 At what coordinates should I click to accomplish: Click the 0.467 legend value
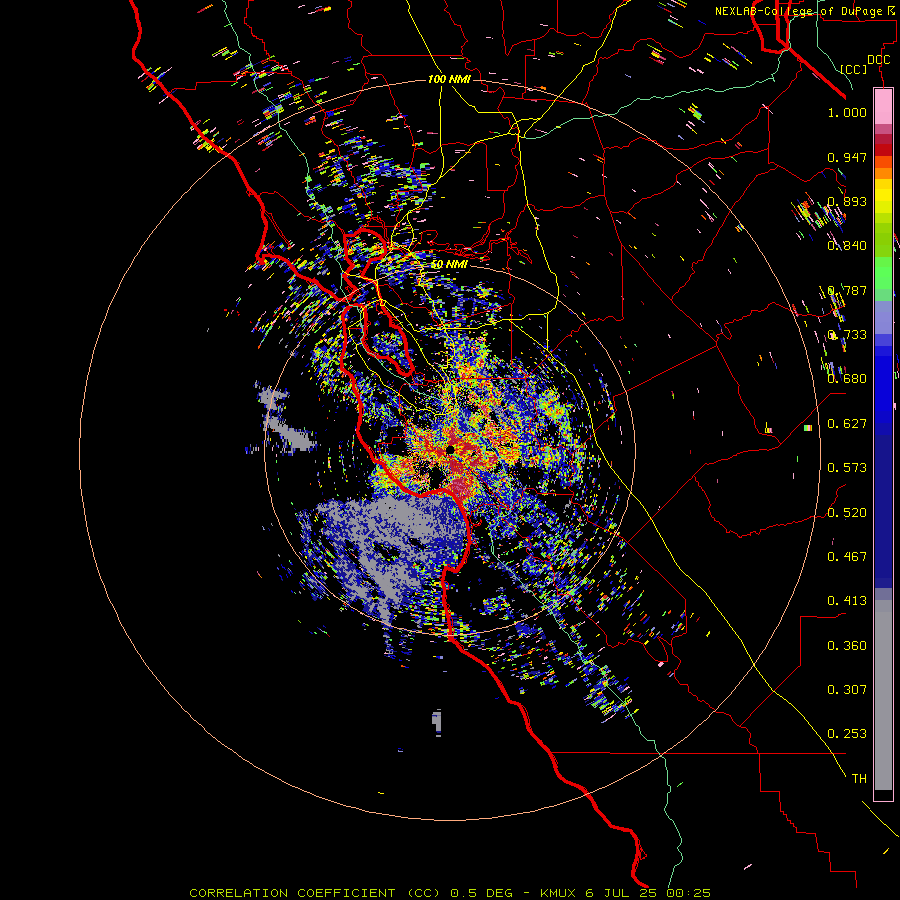(x=847, y=557)
